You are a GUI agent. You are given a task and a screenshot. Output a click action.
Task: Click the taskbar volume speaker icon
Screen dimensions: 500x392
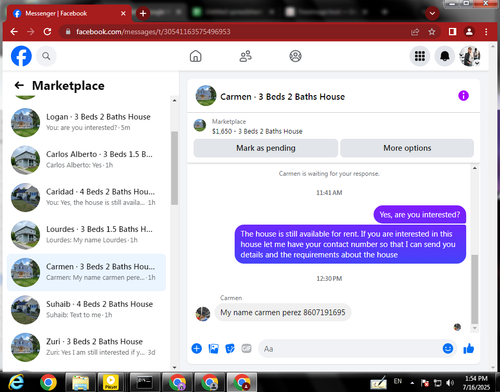coord(450,383)
